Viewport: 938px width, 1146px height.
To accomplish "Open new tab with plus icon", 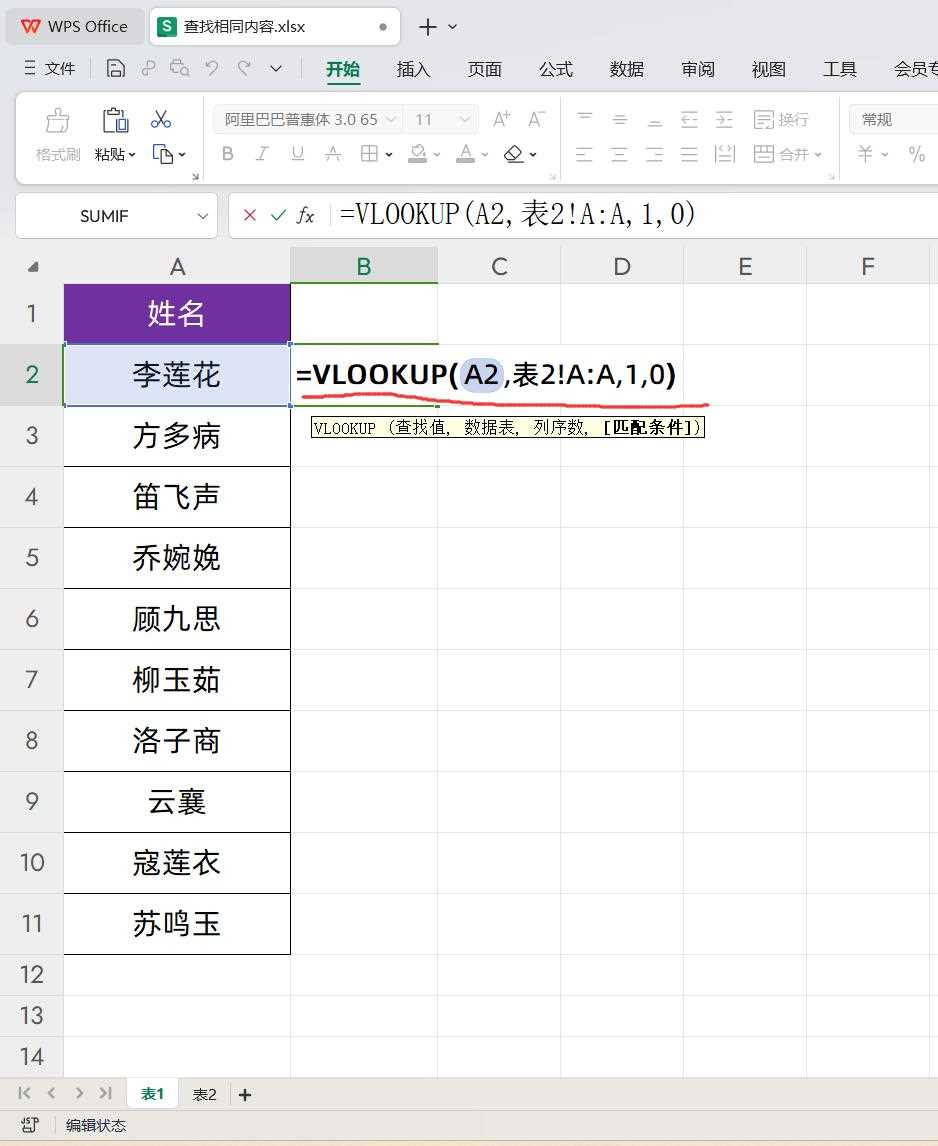I will point(428,27).
